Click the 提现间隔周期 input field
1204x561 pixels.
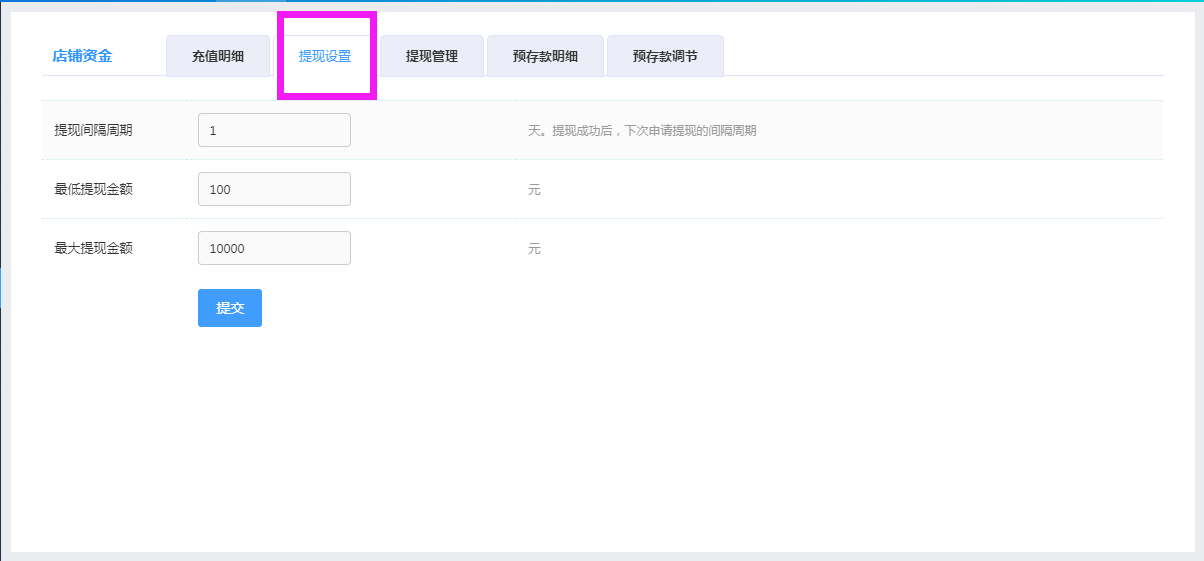[x=274, y=130]
